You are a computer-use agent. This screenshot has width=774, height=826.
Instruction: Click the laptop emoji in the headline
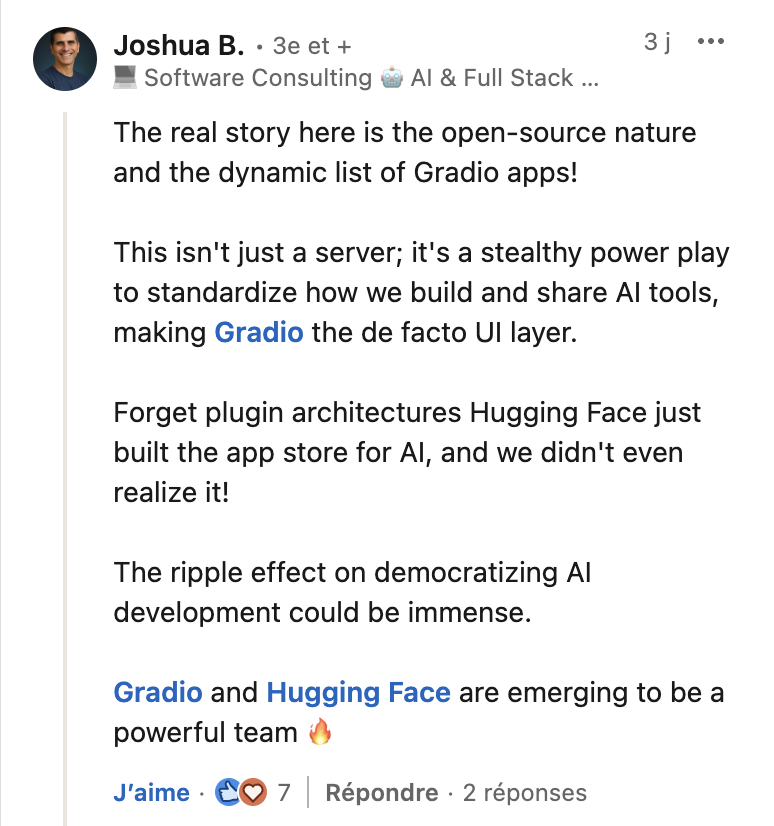tap(125, 78)
